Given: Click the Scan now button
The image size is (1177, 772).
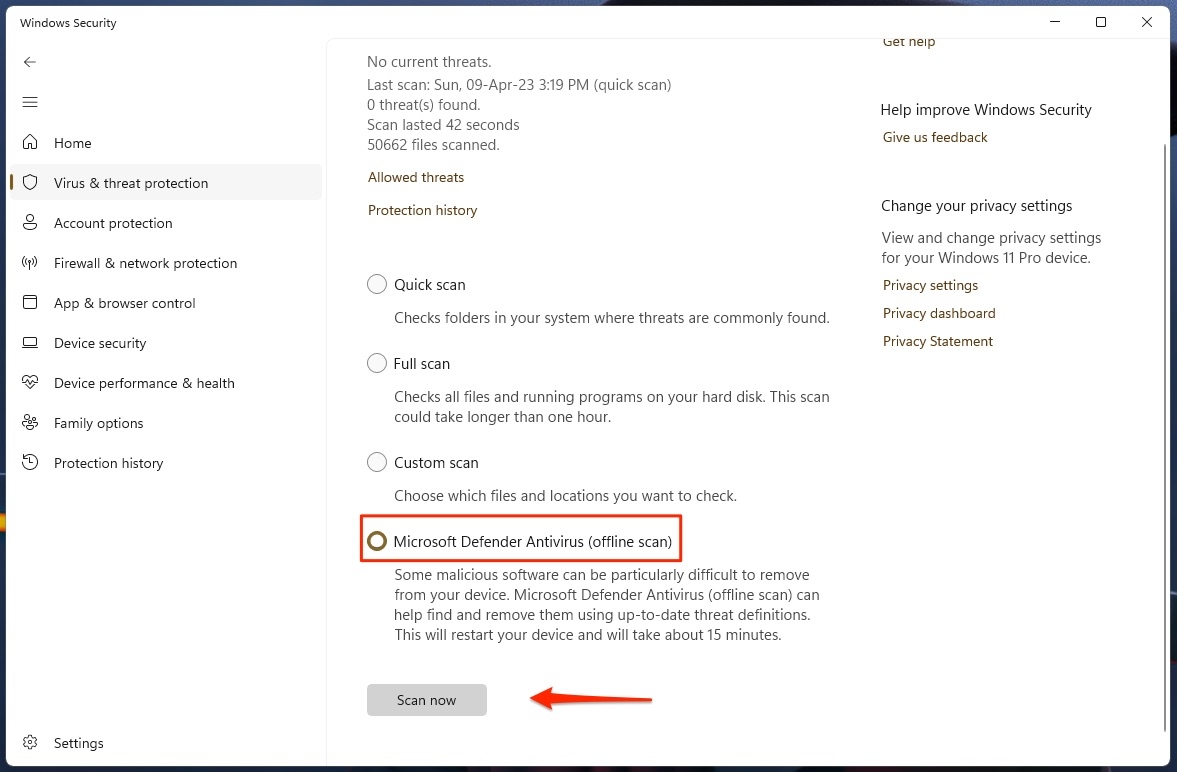Looking at the screenshot, I should [426, 700].
